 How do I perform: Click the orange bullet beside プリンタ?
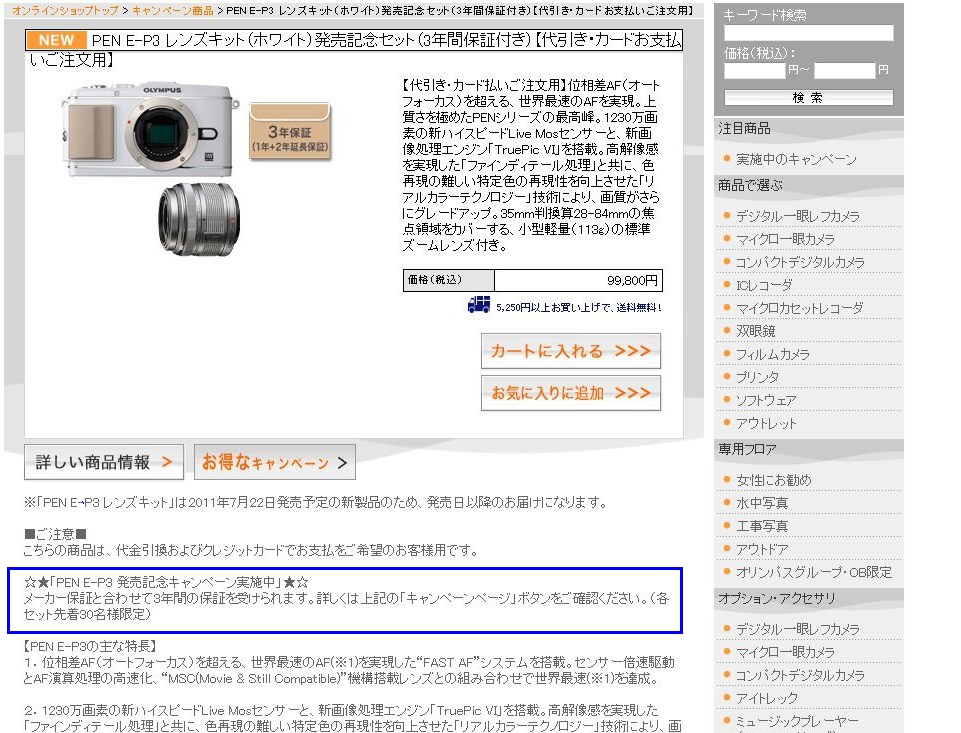727,376
